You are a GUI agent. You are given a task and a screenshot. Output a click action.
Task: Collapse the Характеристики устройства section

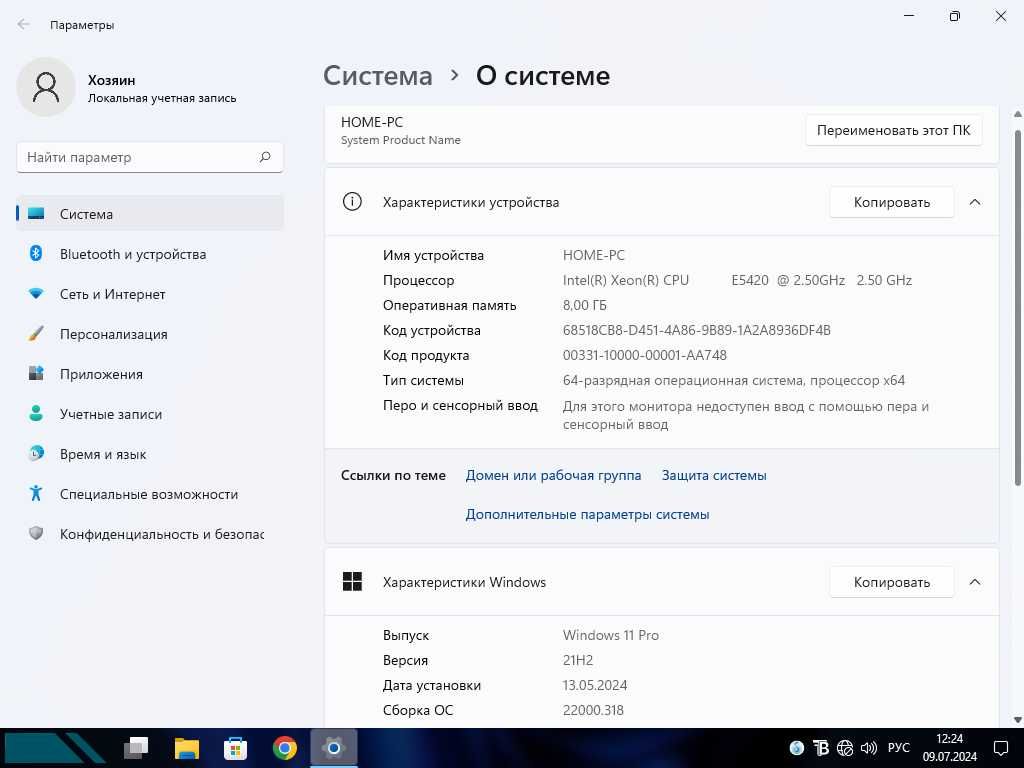[x=975, y=202]
